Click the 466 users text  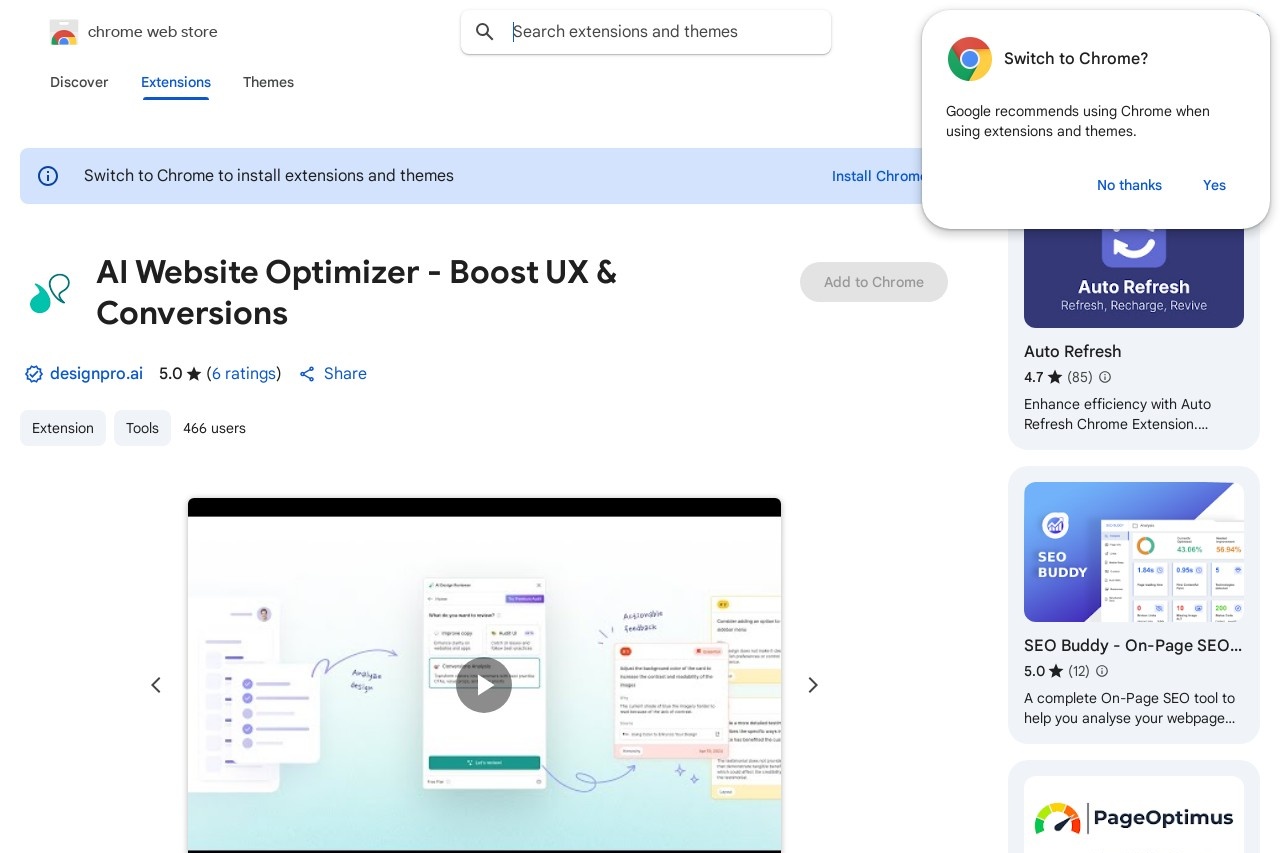point(214,428)
